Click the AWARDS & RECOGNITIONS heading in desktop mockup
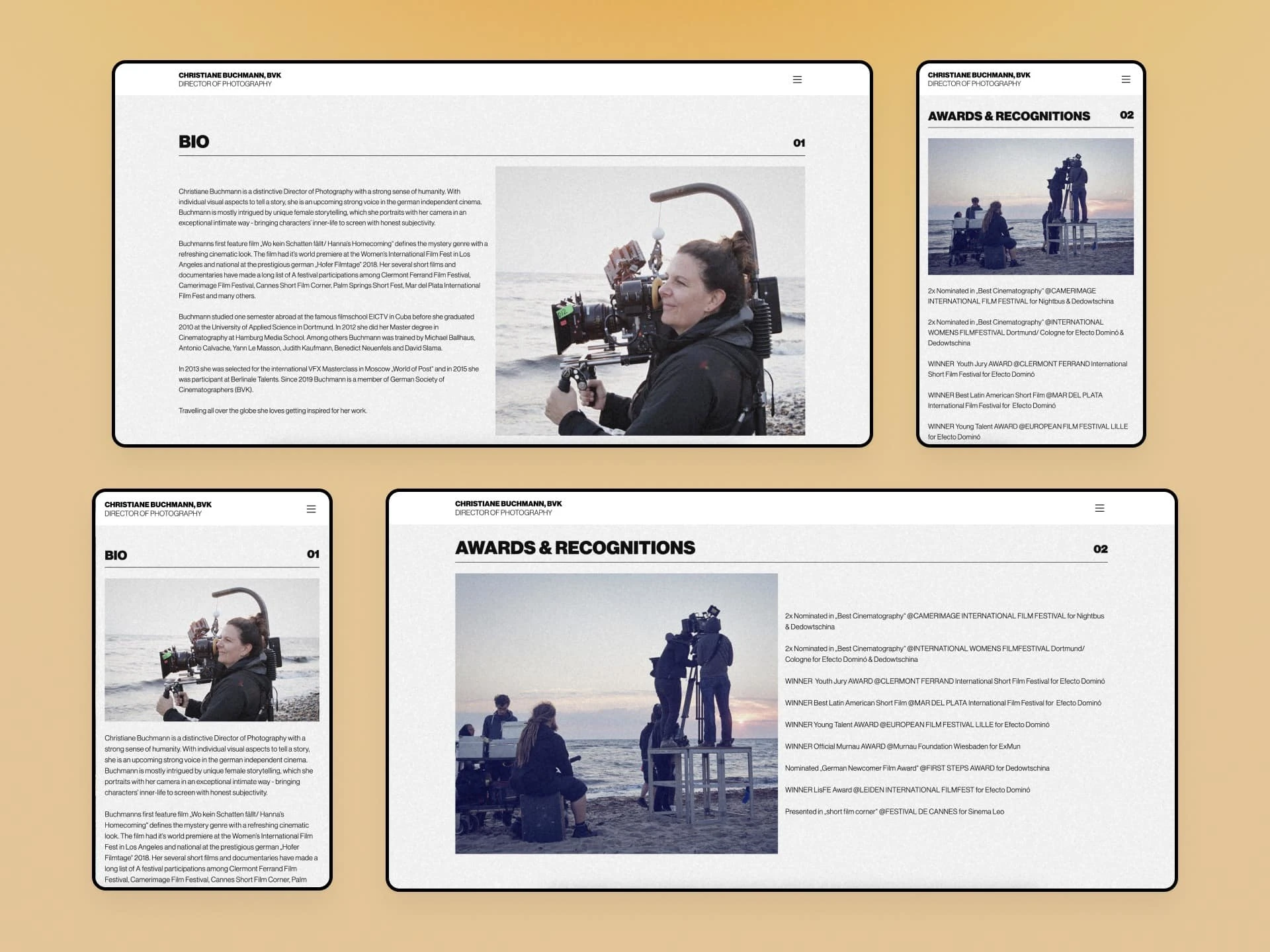 pyautogui.click(x=575, y=548)
